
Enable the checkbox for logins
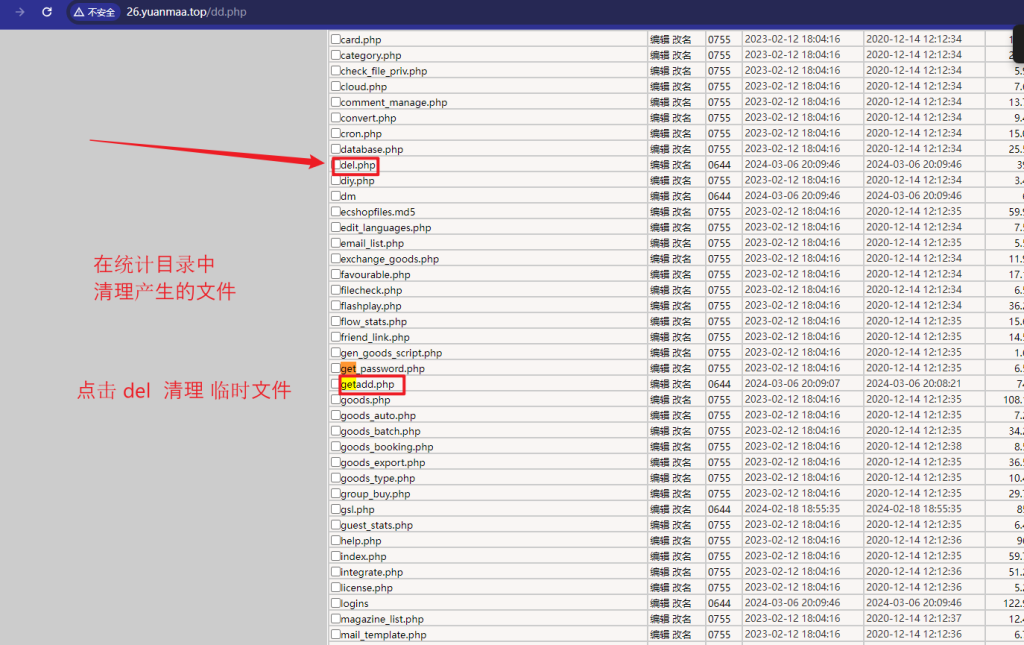336,603
